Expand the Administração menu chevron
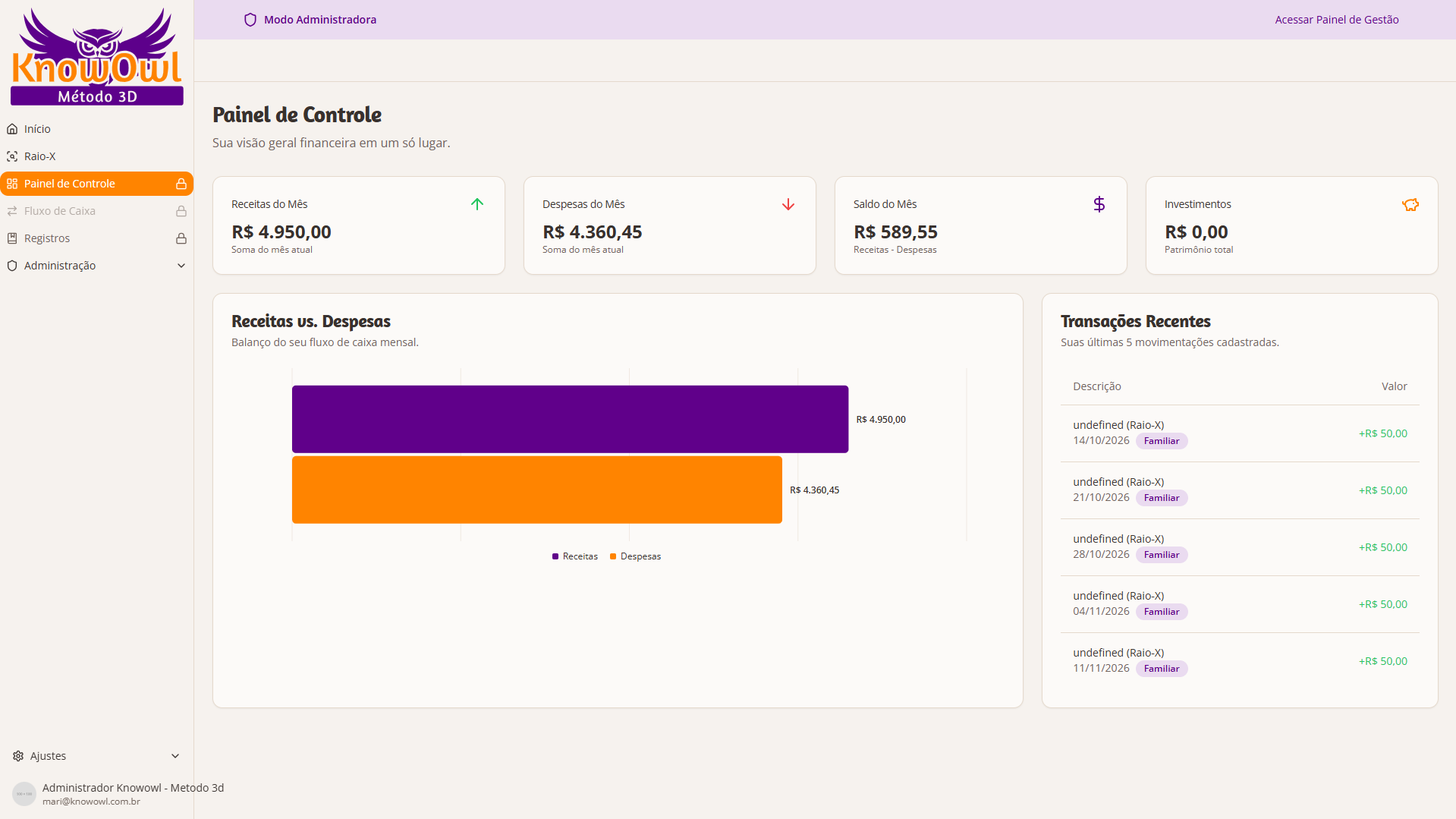Image resolution: width=1456 pixels, height=819 pixels. click(181, 266)
